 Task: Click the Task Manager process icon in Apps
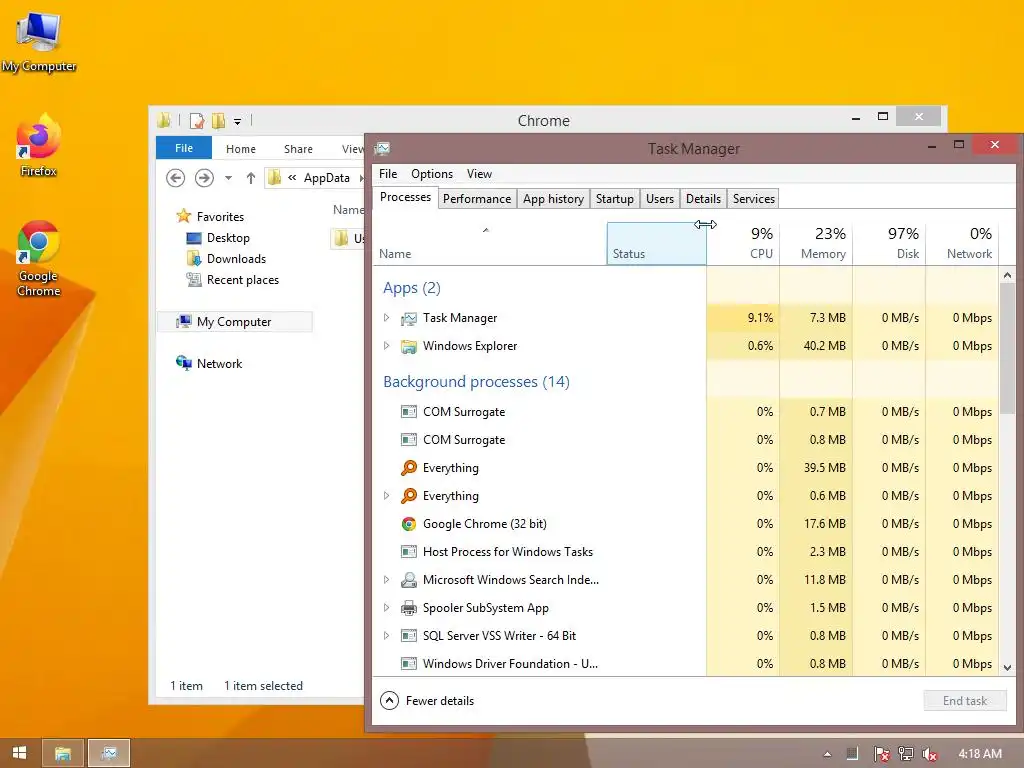pyautogui.click(x=409, y=318)
